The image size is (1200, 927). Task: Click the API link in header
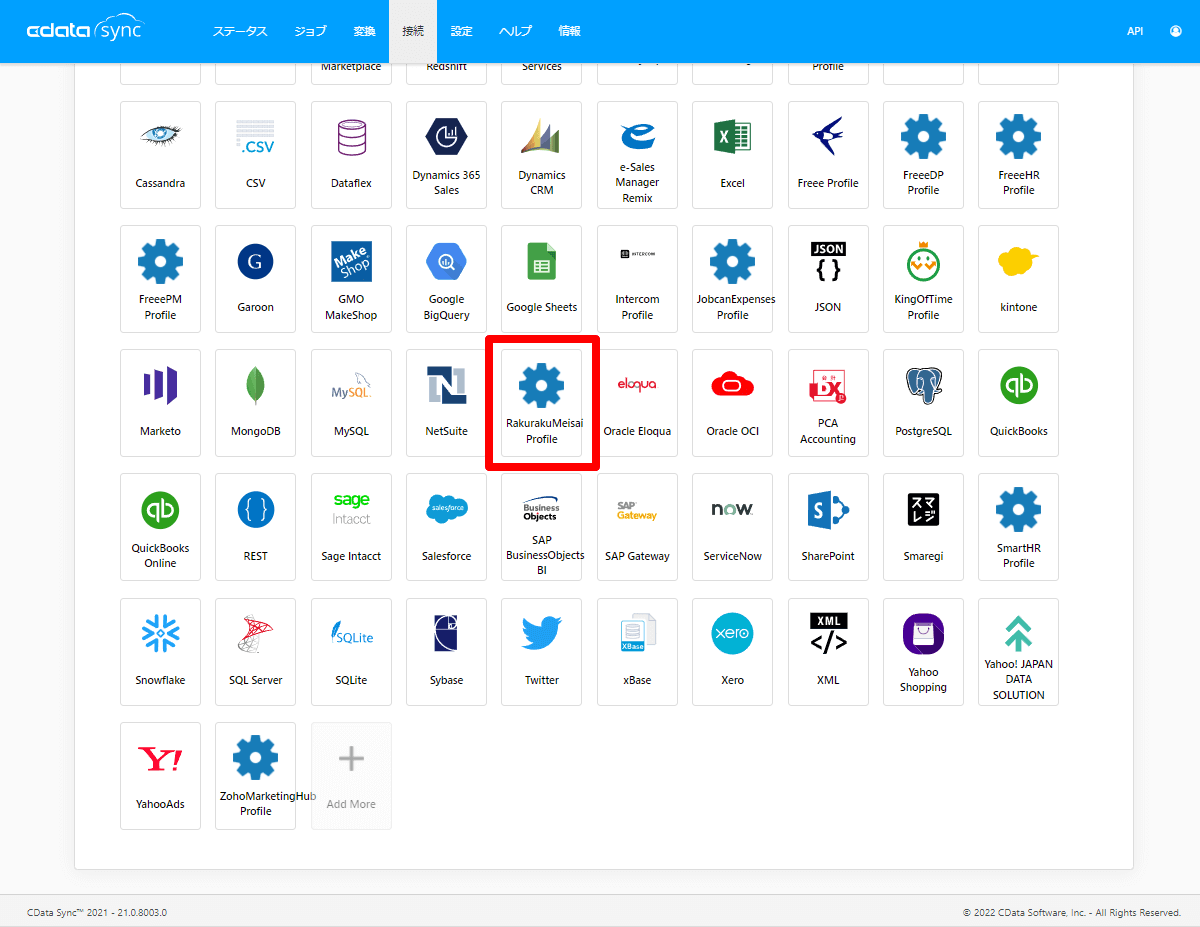pyautogui.click(x=1135, y=31)
